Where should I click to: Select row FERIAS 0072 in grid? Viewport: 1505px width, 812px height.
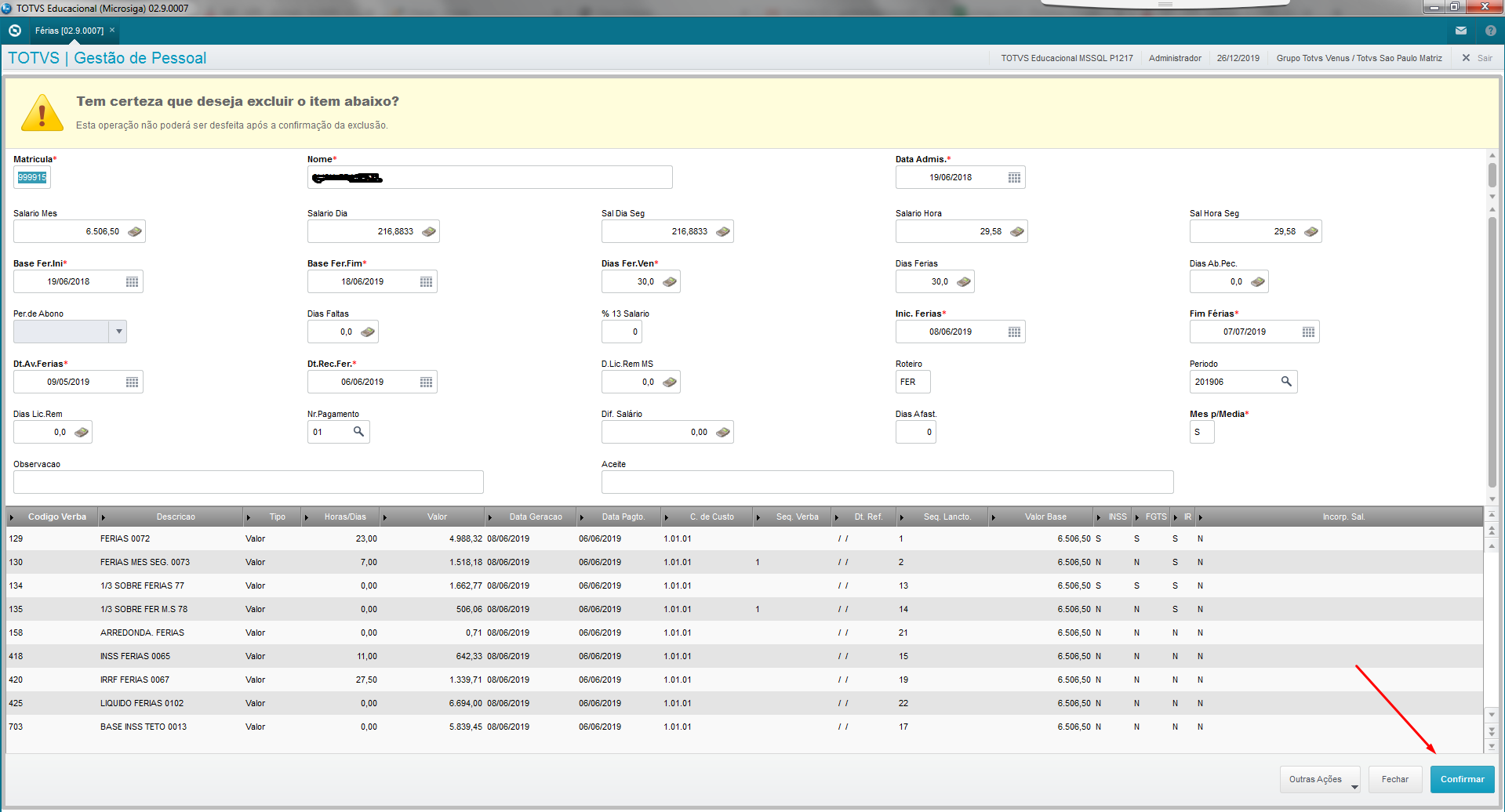744,539
